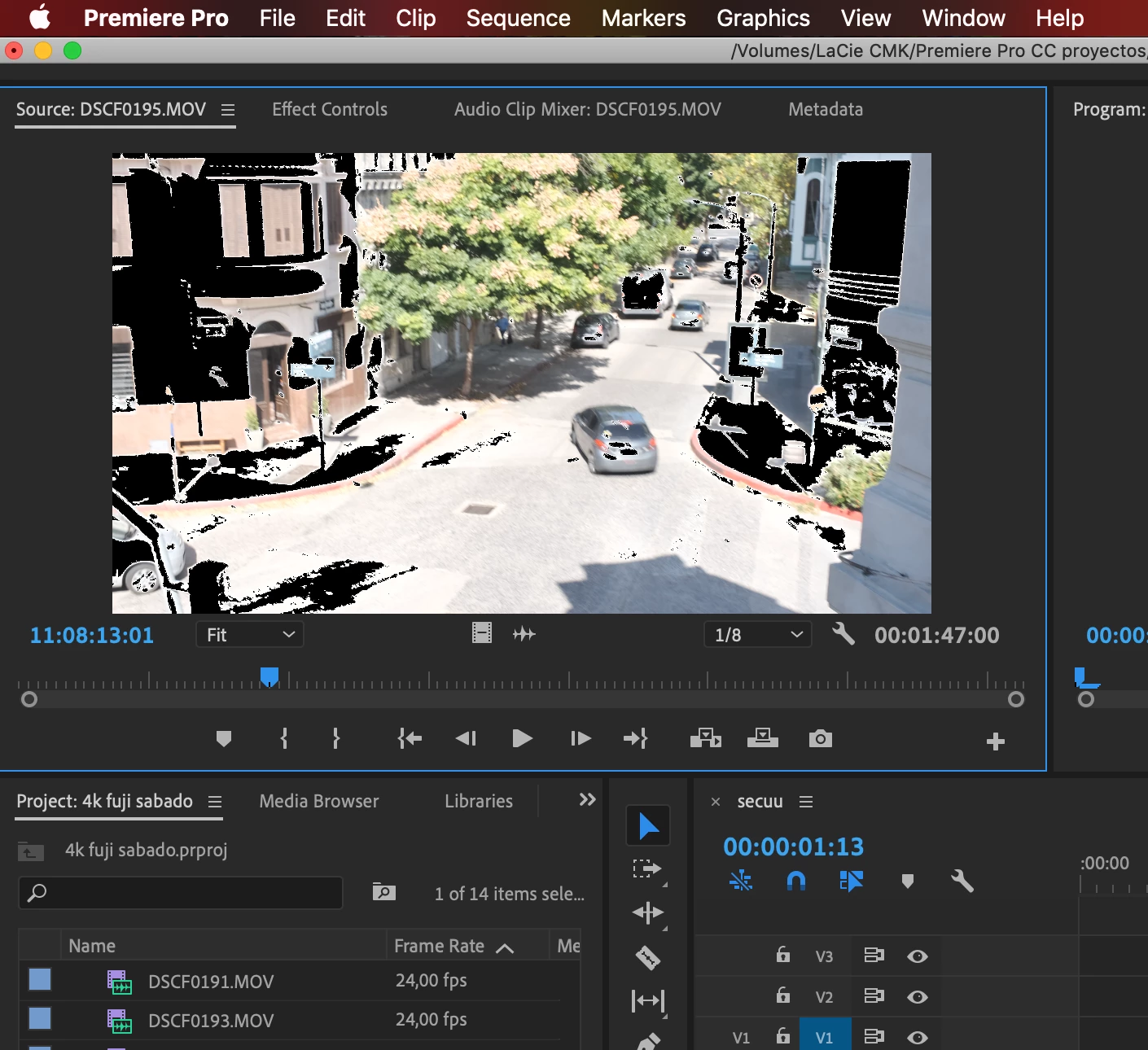
Task: Toggle timeline Snap magnet icon
Action: [796, 881]
